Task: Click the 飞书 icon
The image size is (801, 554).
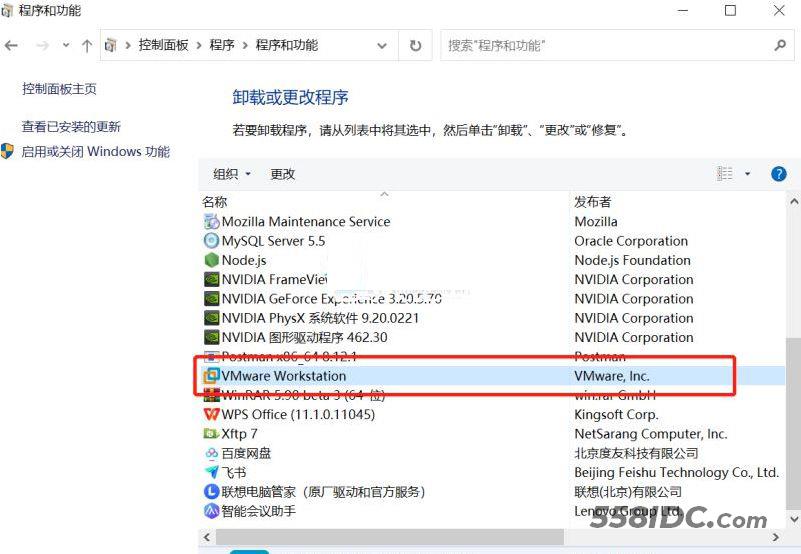Action: coord(211,472)
